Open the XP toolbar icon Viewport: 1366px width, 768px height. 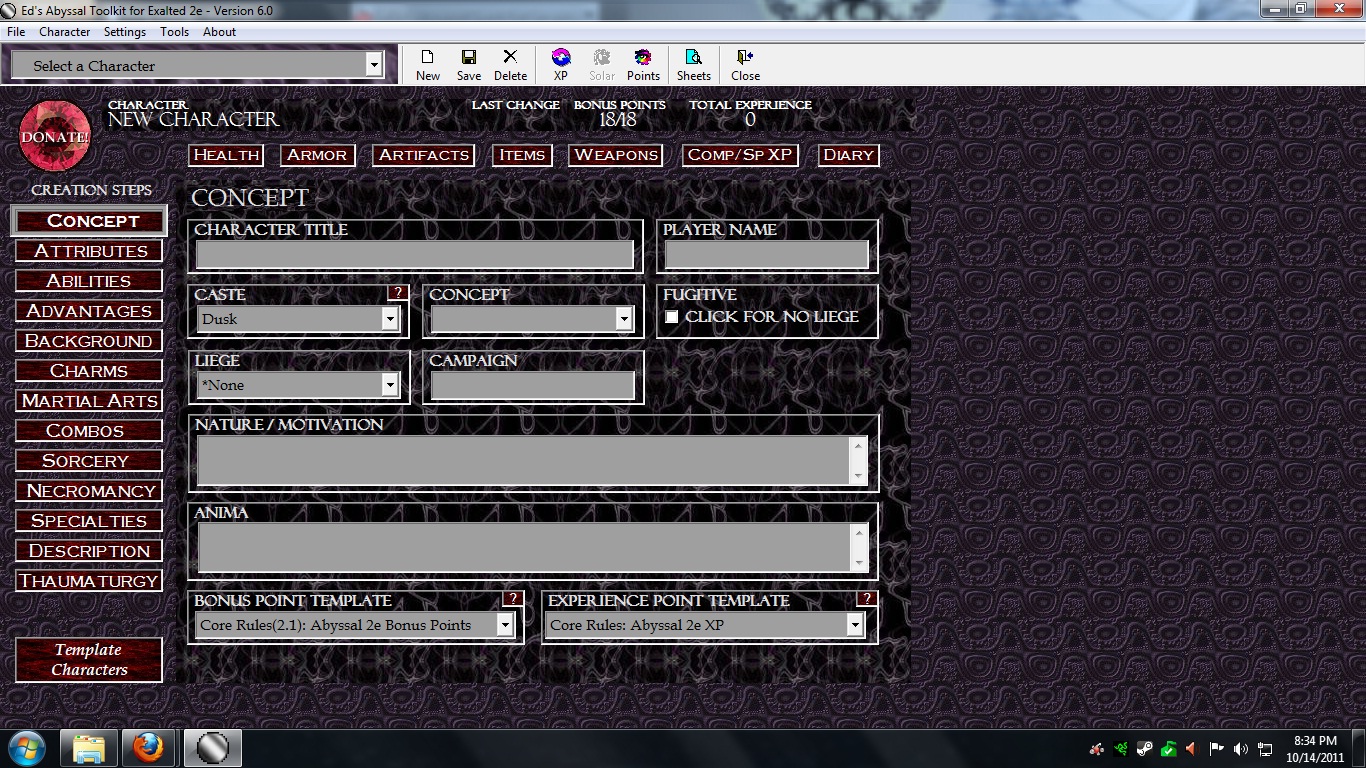point(561,65)
